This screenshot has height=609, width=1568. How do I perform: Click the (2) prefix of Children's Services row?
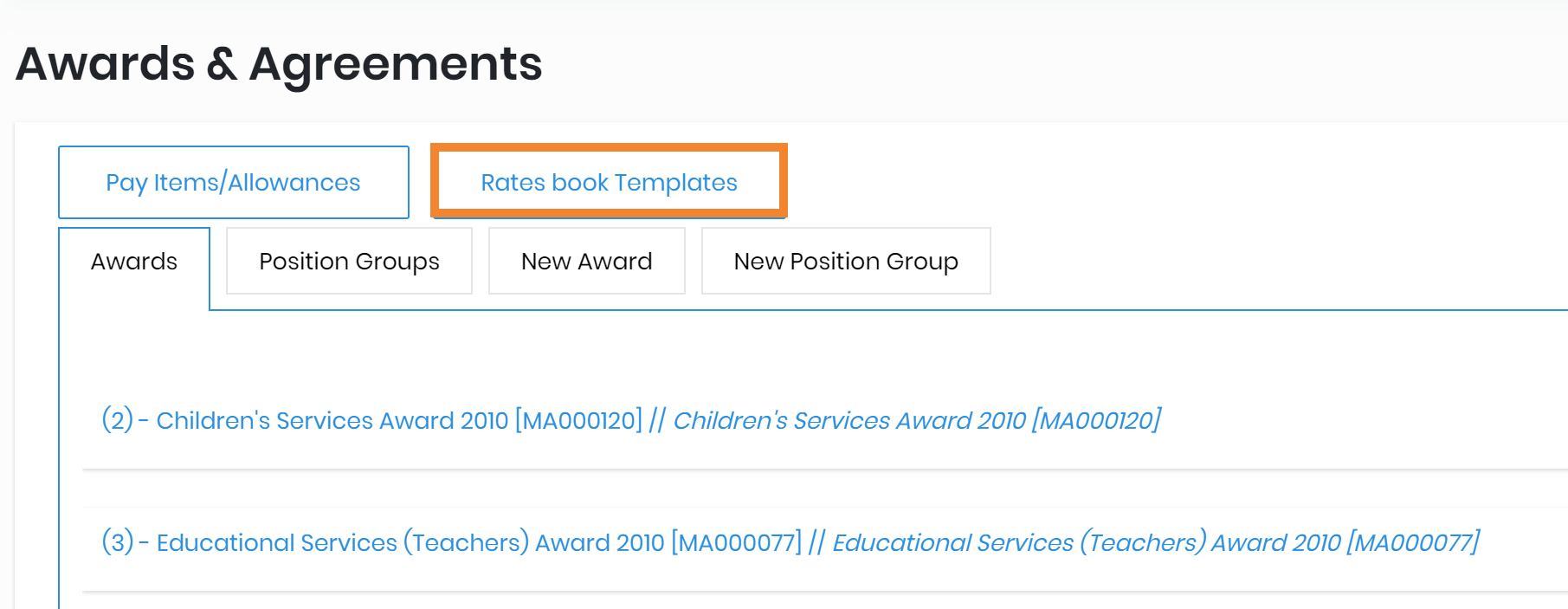[x=117, y=421]
